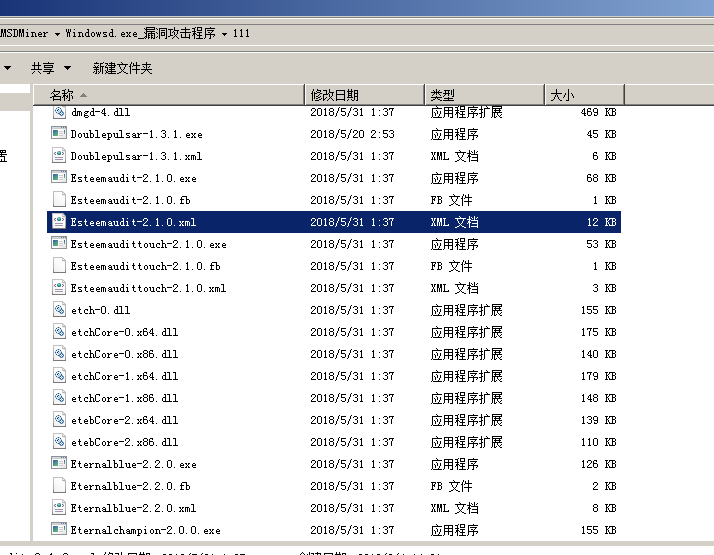714x555 pixels.
Task: Click the Doublepulsar-1.3.1.xml document icon
Action: [59, 156]
